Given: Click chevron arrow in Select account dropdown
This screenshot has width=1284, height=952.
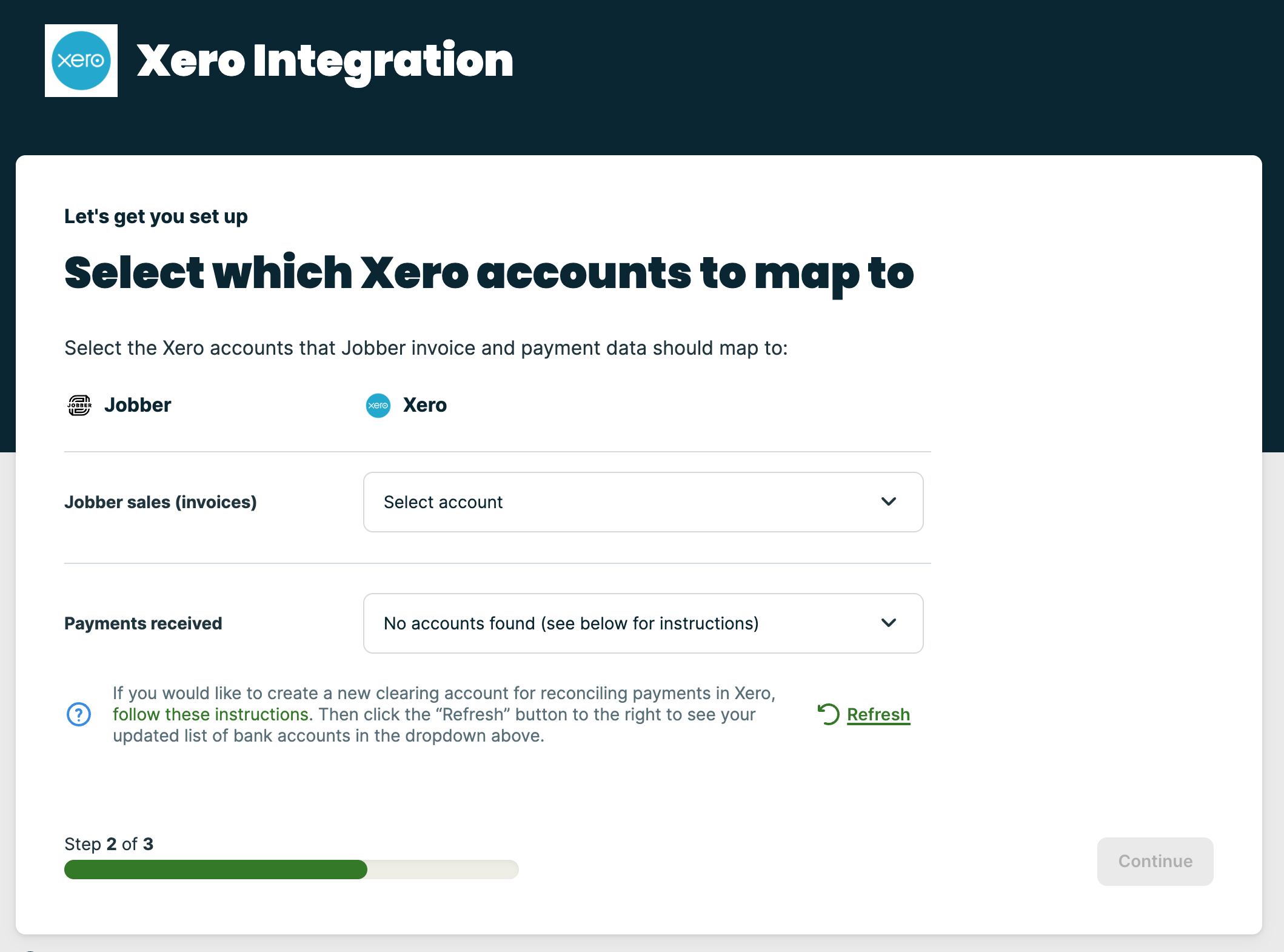Looking at the screenshot, I should click(x=888, y=502).
